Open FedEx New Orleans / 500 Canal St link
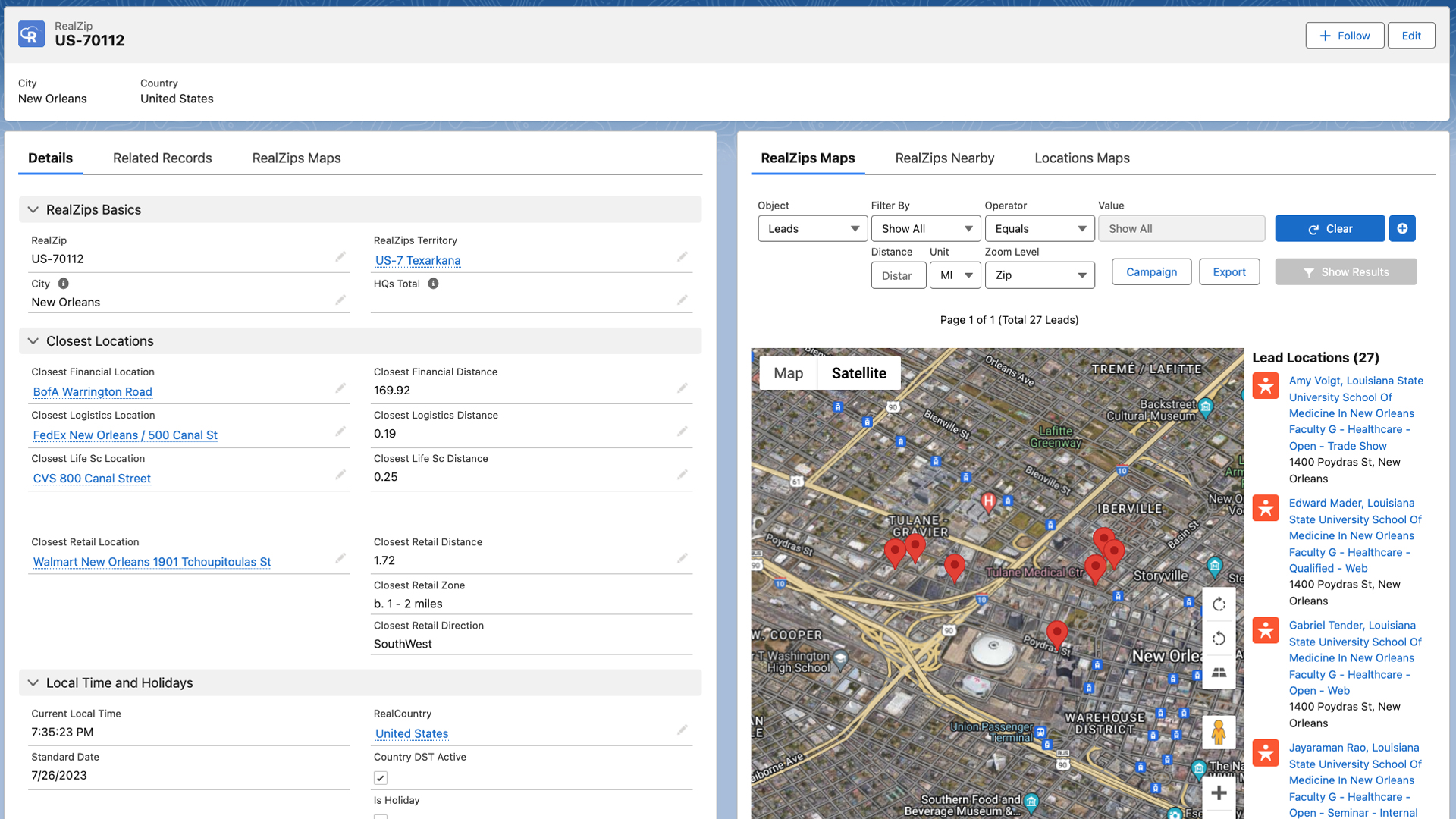The image size is (1456, 819). 125,435
